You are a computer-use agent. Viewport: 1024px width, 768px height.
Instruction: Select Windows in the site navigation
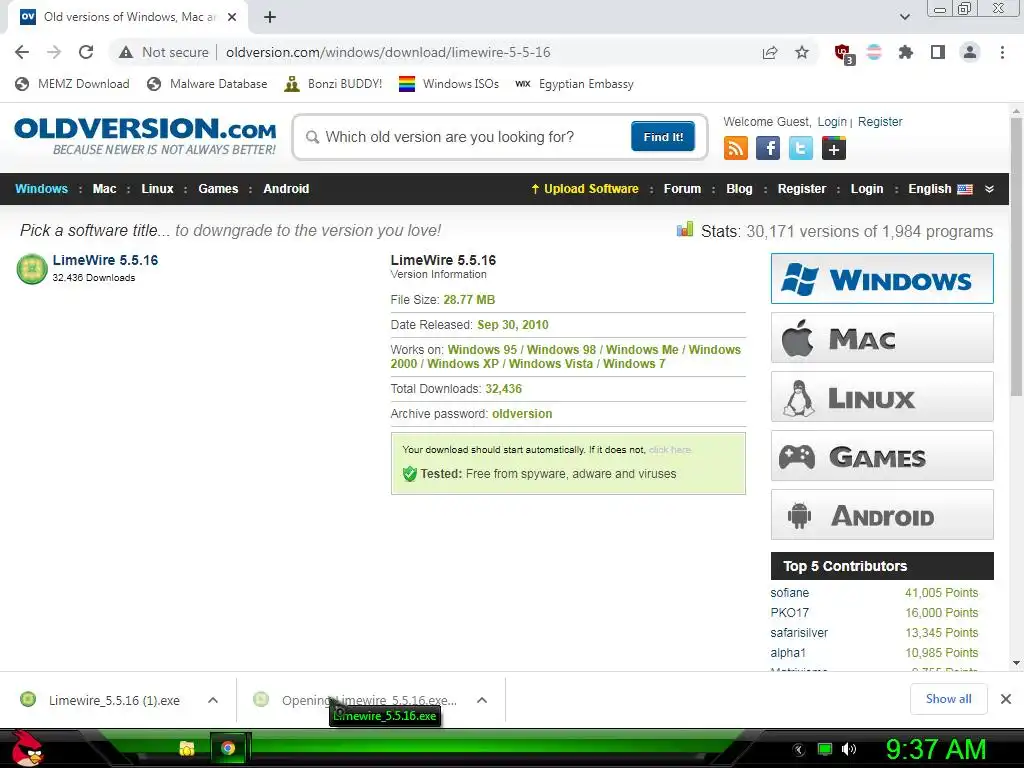(x=41, y=189)
